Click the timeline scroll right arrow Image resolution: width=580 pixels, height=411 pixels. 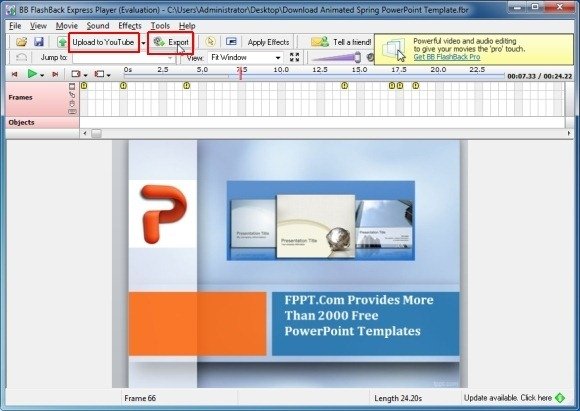(x=569, y=133)
